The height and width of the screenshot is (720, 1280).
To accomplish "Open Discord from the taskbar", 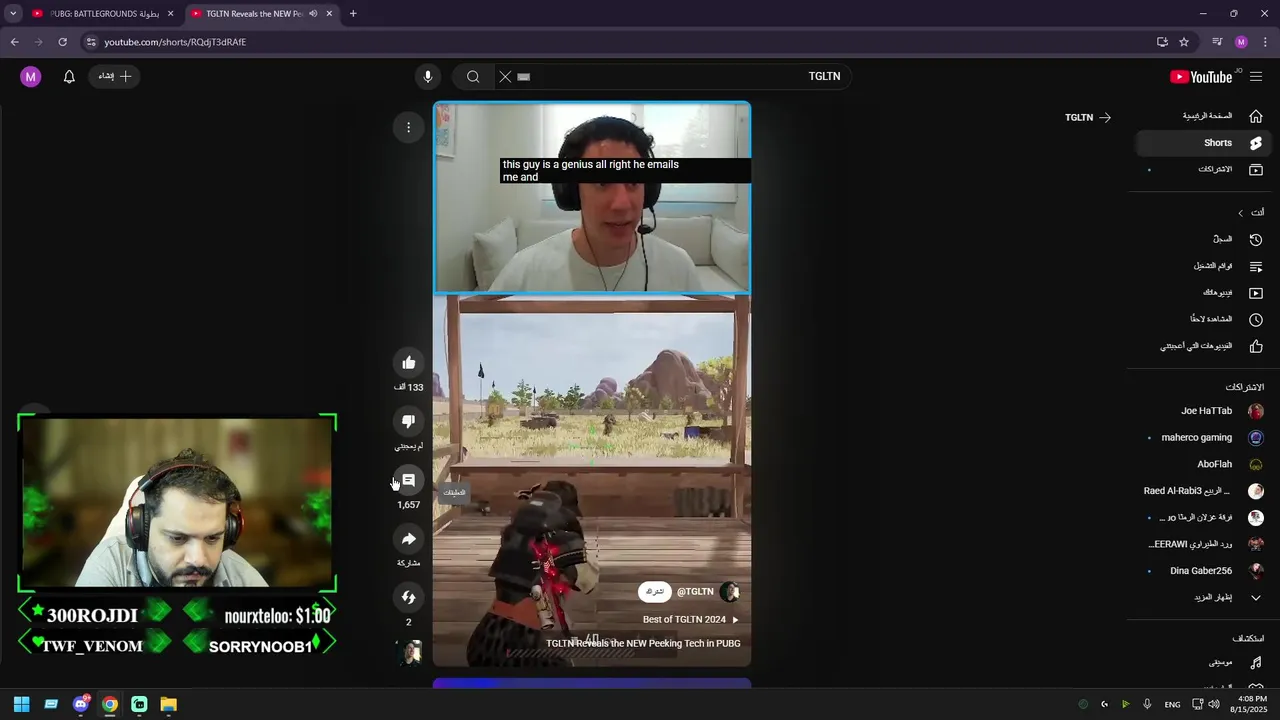I will [80, 704].
